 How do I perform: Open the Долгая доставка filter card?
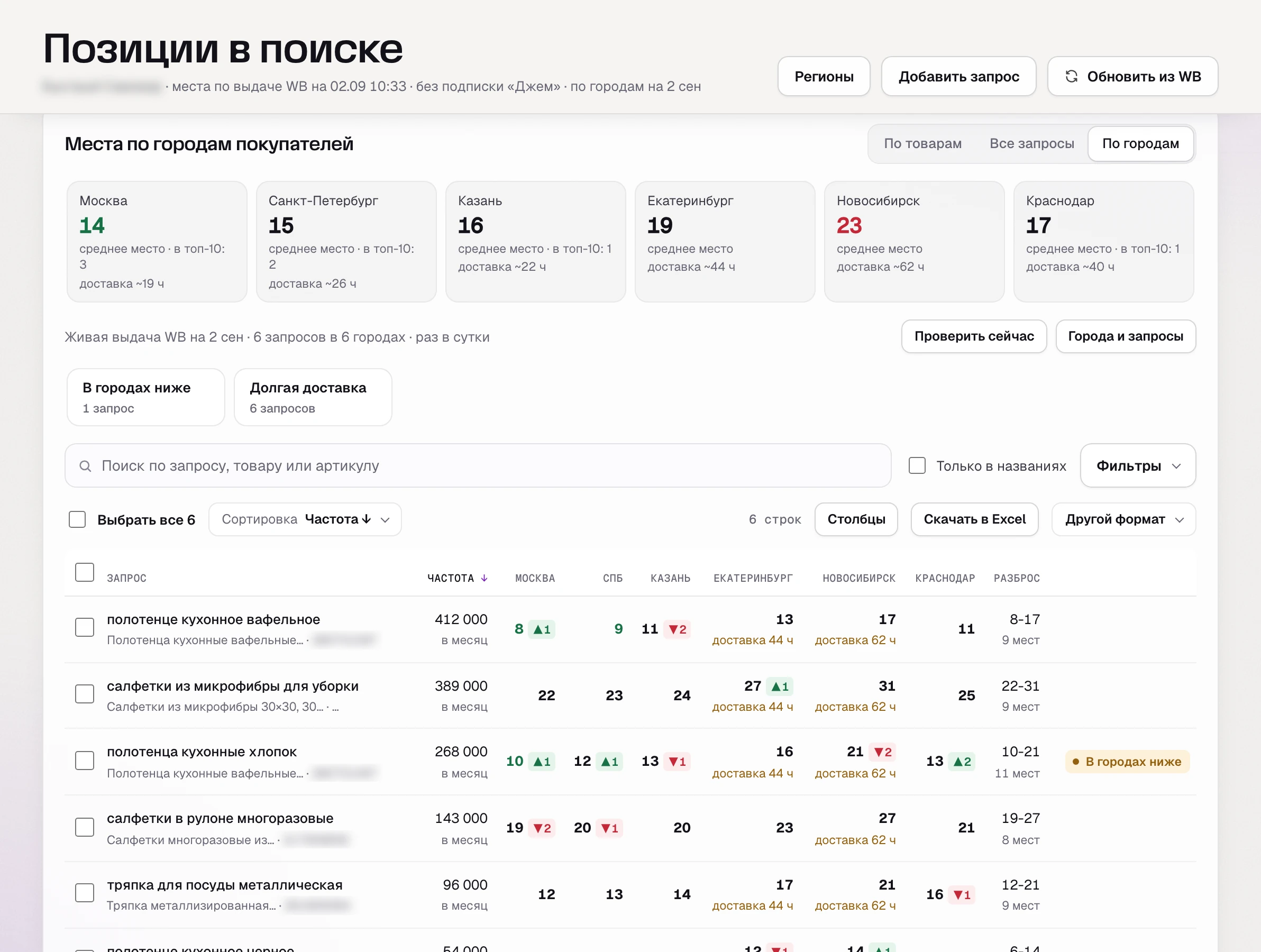(x=313, y=397)
